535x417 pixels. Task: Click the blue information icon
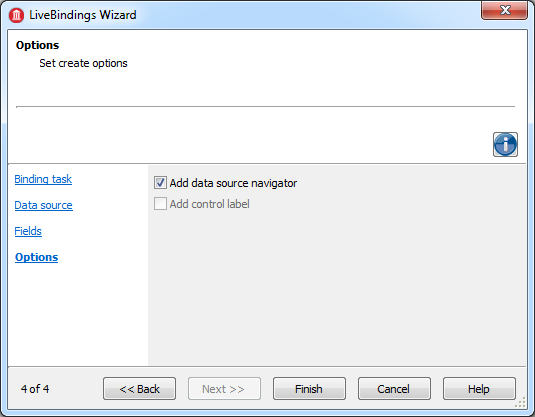[x=505, y=144]
